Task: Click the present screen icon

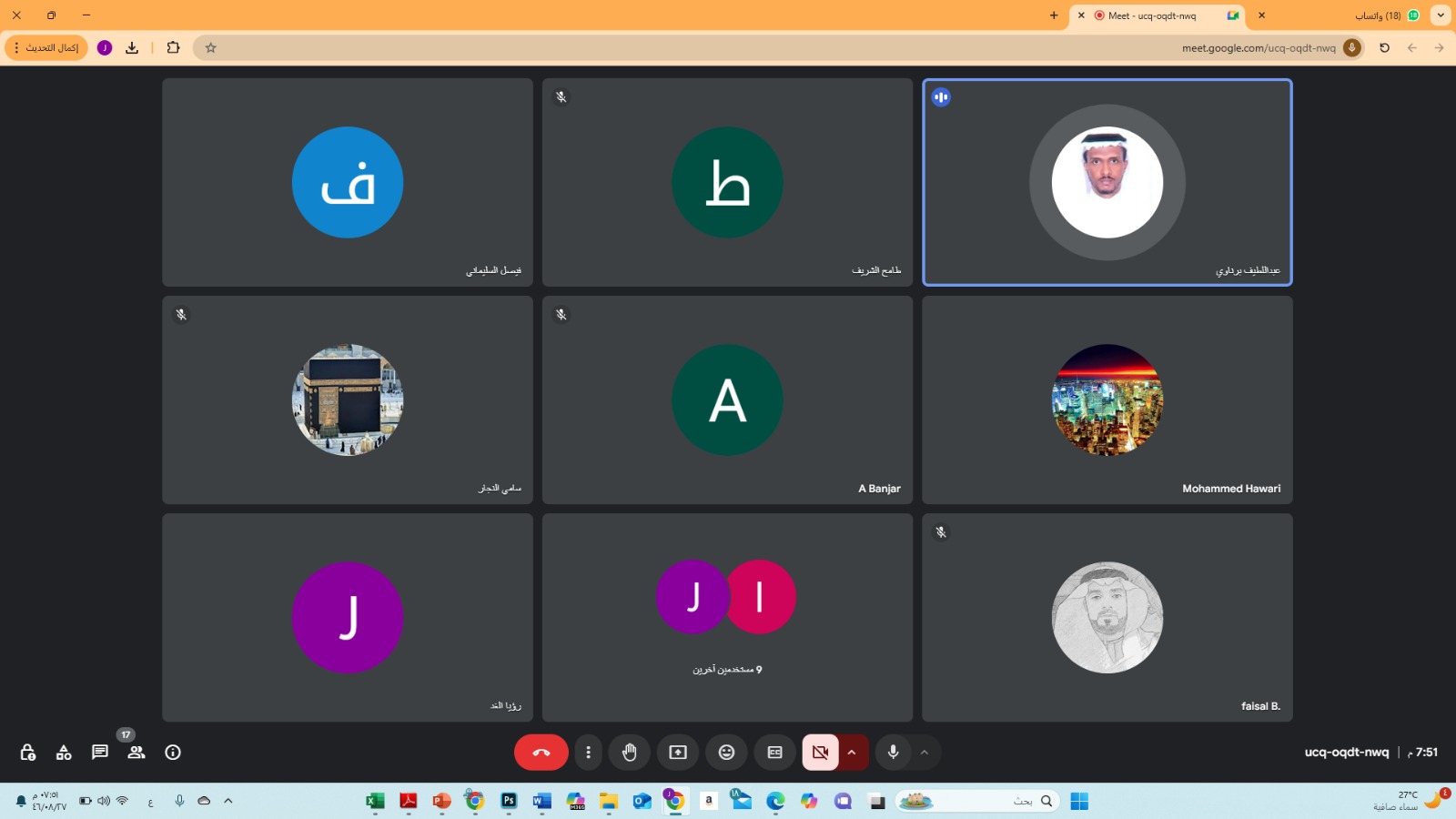Action: (x=678, y=753)
